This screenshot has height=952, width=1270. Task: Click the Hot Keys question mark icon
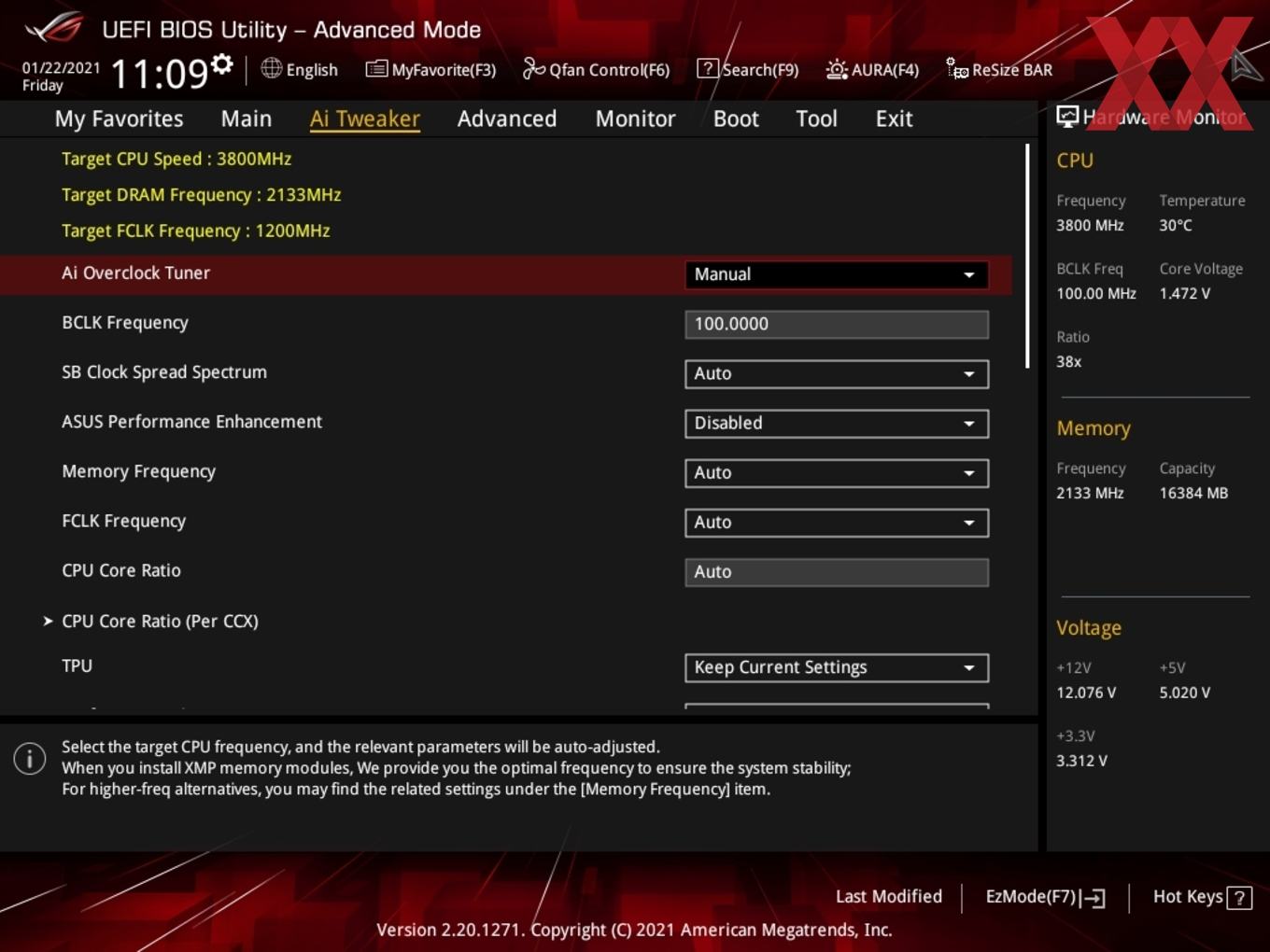point(1239,898)
